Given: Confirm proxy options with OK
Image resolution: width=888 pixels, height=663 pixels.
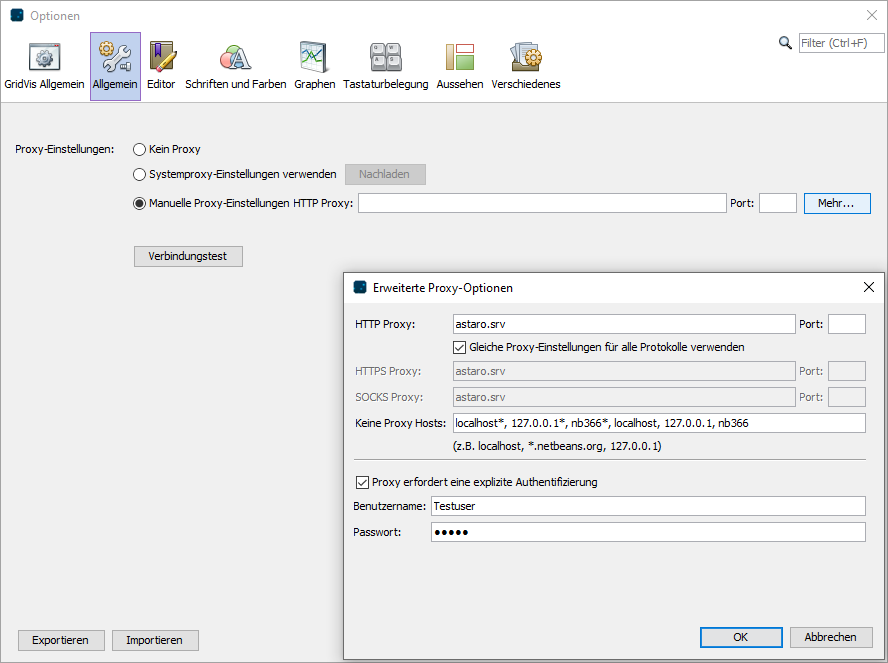Looking at the screenshot, I should pos(741,637).
